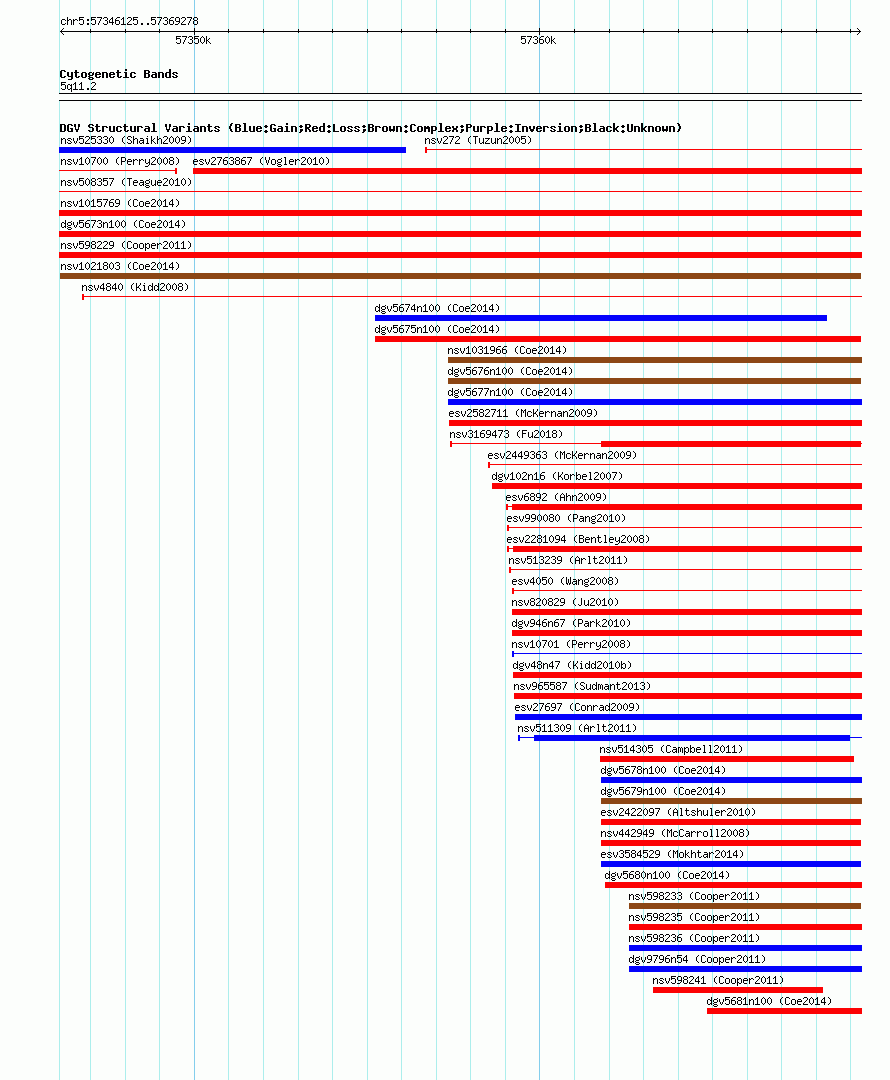The height and width of the screenshot is (1080, 890).
Task: Click the ruler's right end arrow
Action: coord(858,32)
